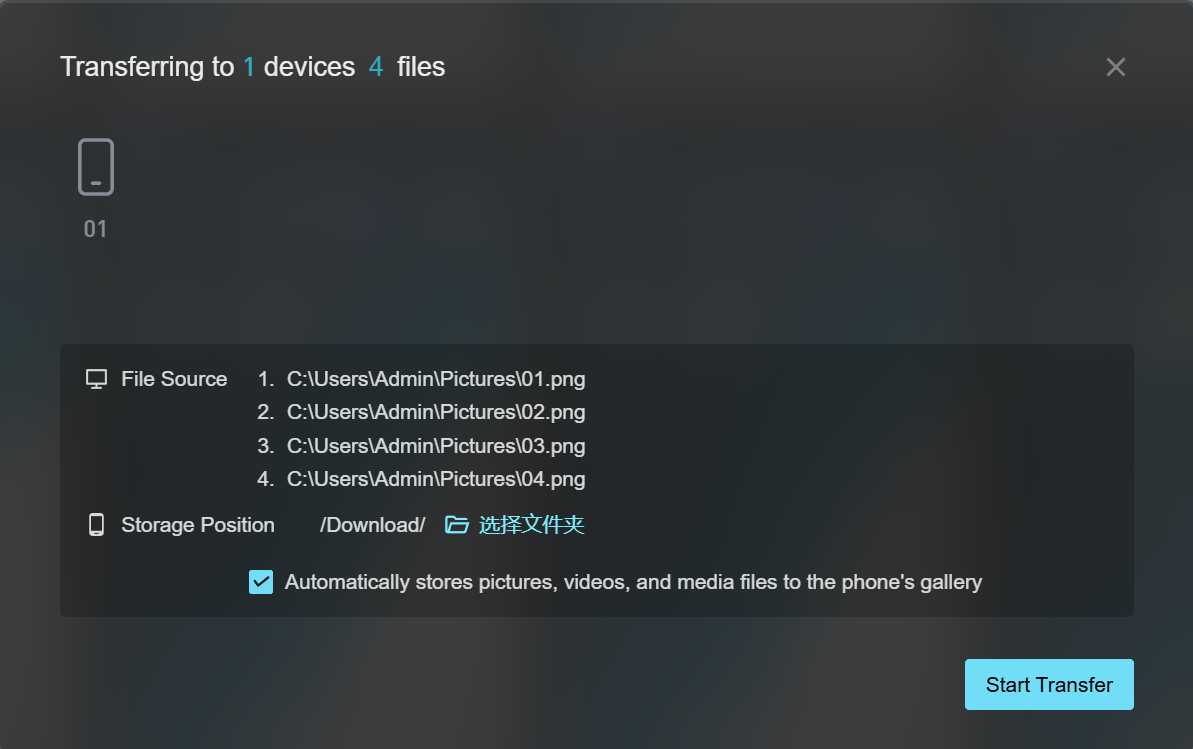Click the Storage Position label

click(198, 525)
